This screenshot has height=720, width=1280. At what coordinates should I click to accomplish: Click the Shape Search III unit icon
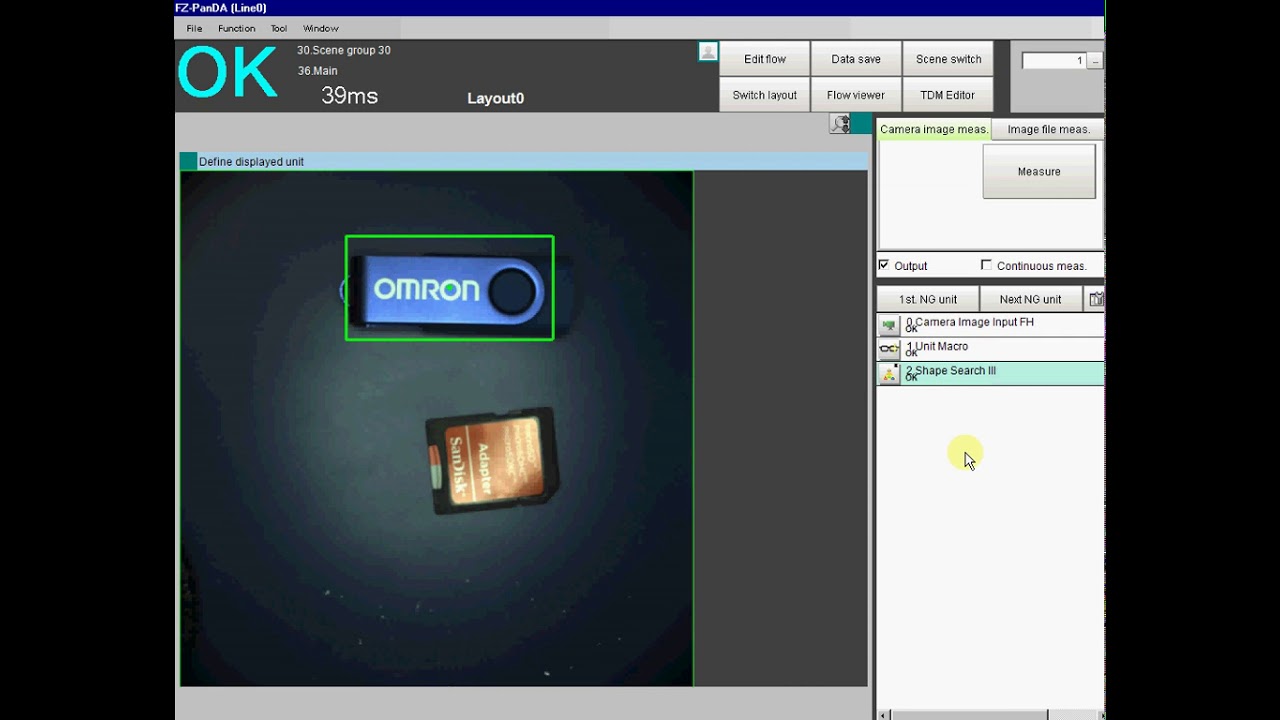[889, 373]
